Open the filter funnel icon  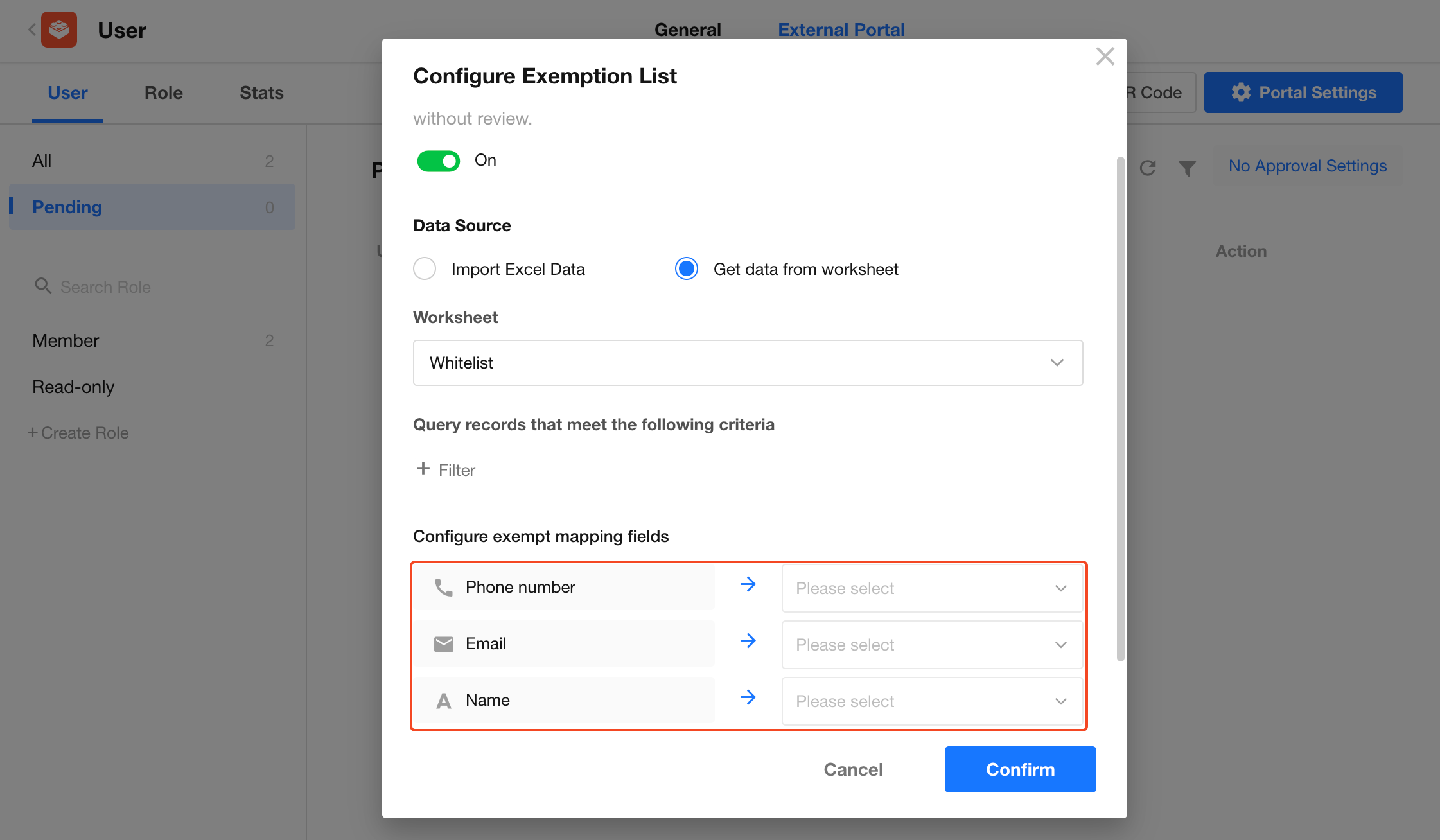1188,168
